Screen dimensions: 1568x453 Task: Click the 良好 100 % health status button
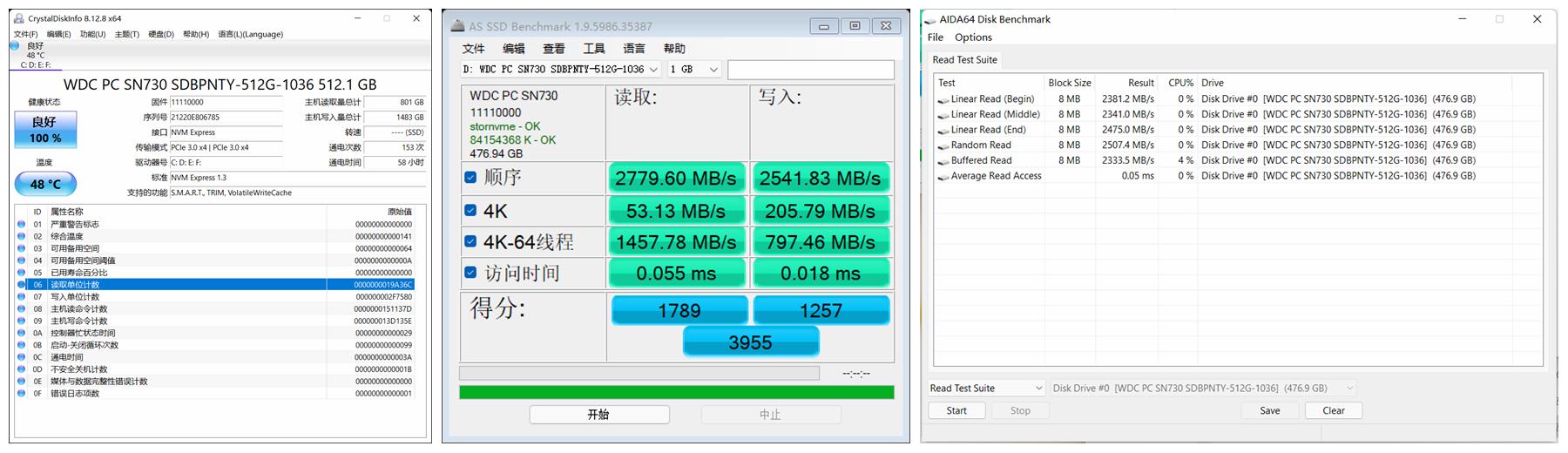[x=45, y=130]
